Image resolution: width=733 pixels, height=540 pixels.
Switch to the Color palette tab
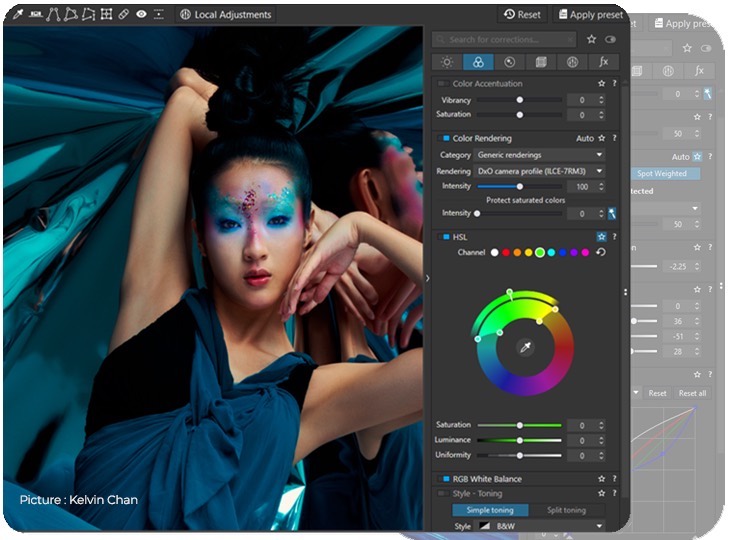[x=478, y=62]
